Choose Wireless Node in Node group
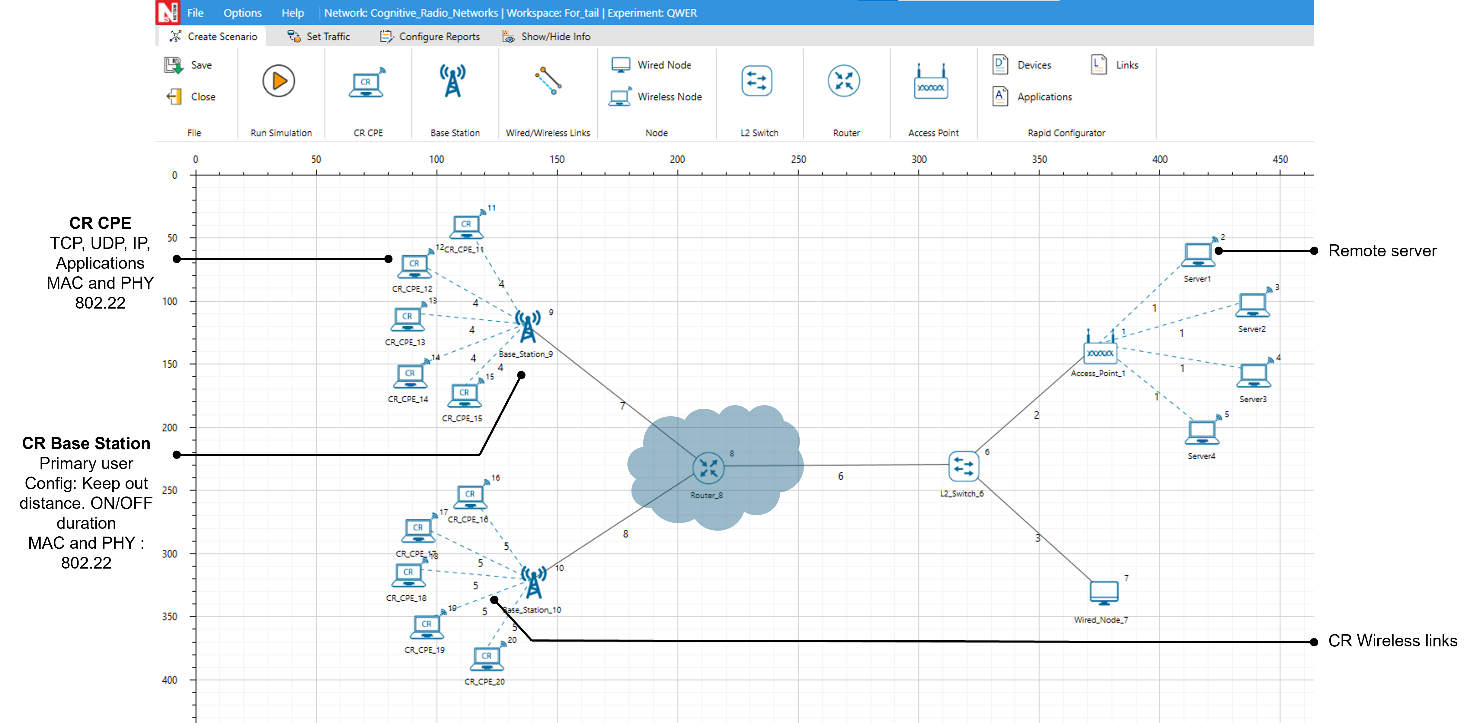Screen dimensions: 1483x723 [657, 97]
